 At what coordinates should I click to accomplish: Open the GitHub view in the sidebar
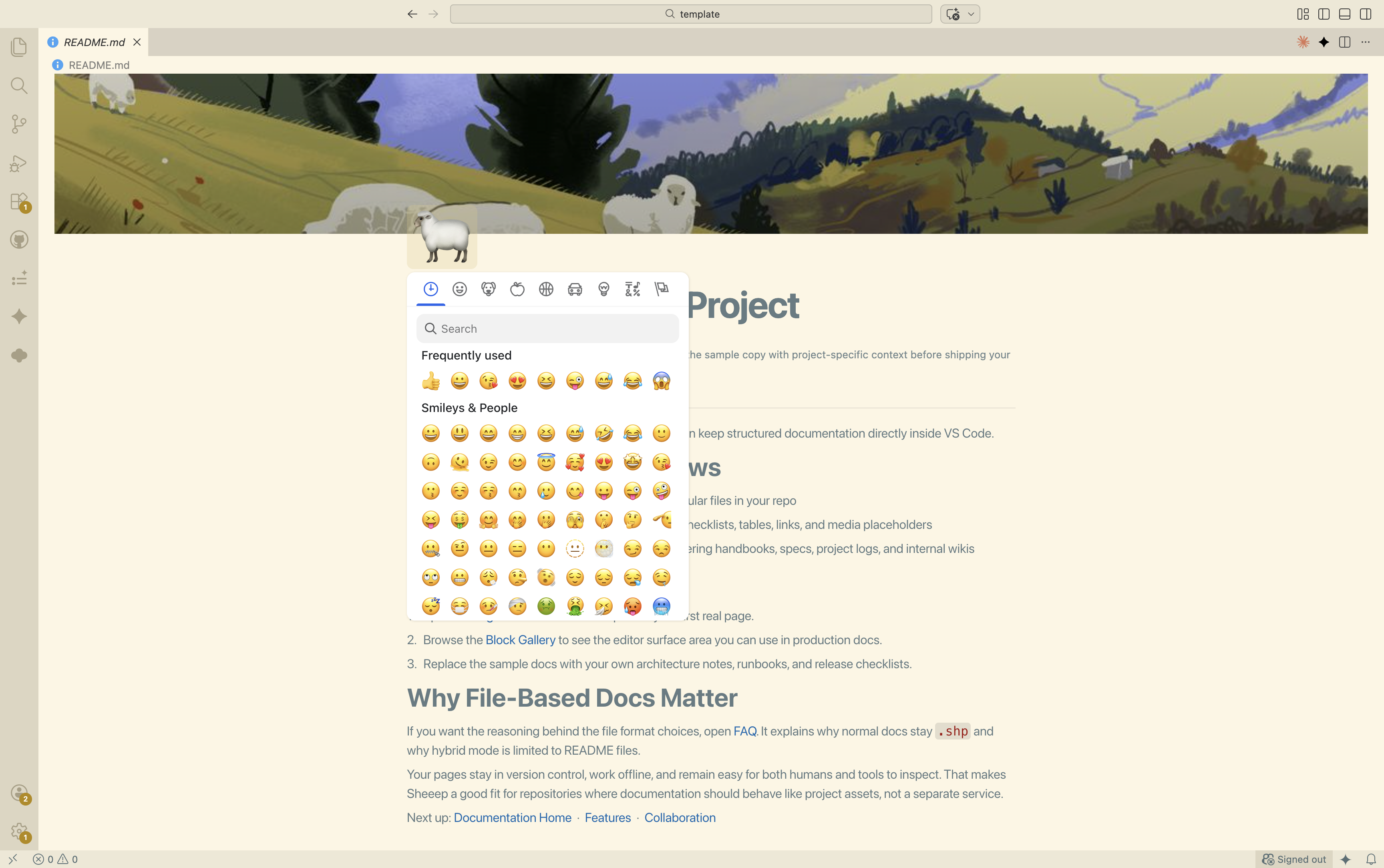pos(19,240)
